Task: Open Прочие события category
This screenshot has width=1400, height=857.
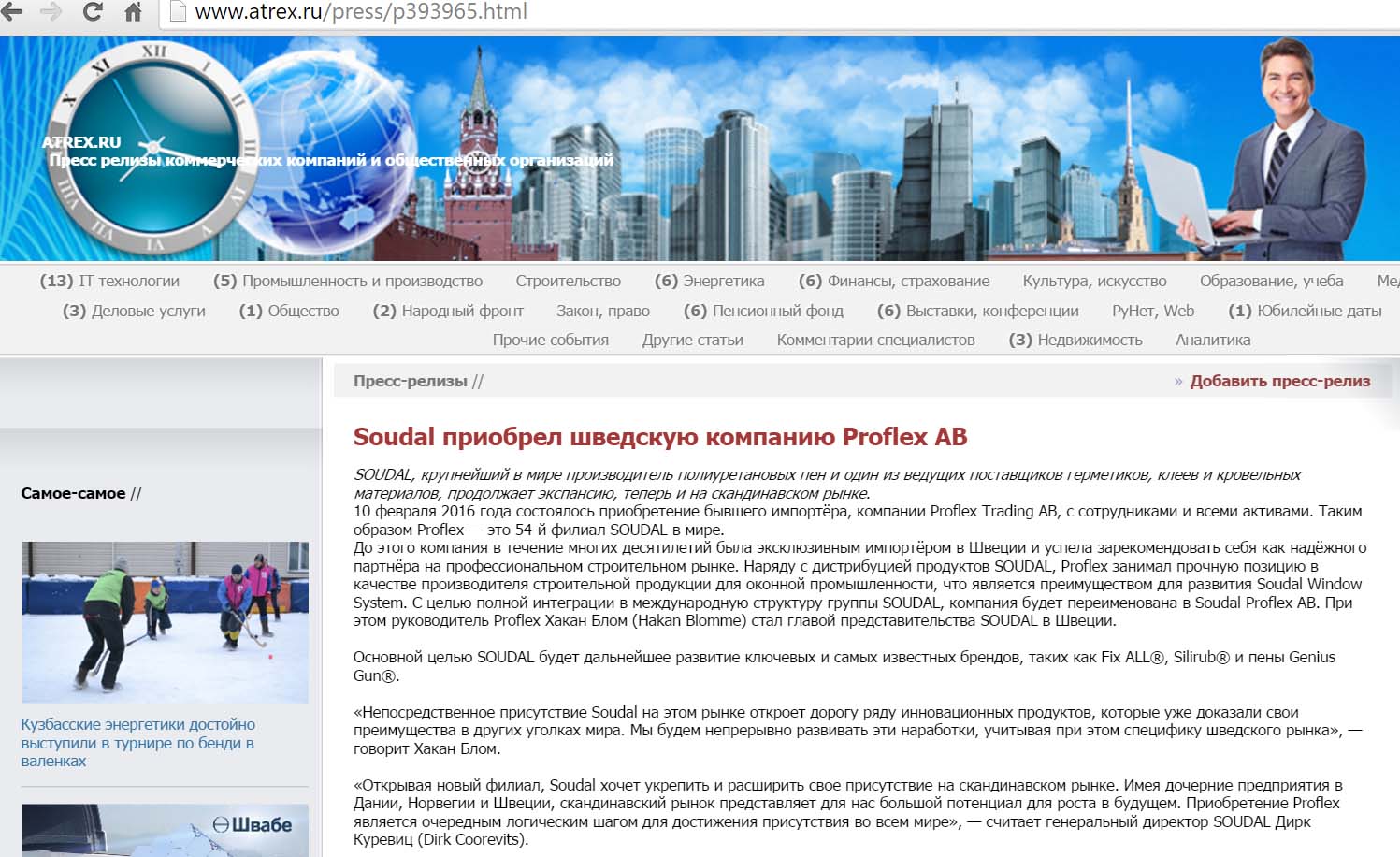Action: click(551, 340)
